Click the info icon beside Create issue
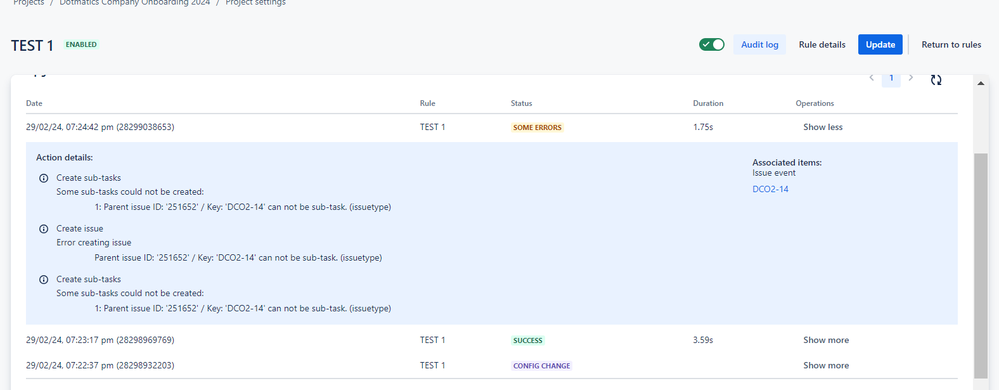999x390 pixels. [x=43, y=228]
